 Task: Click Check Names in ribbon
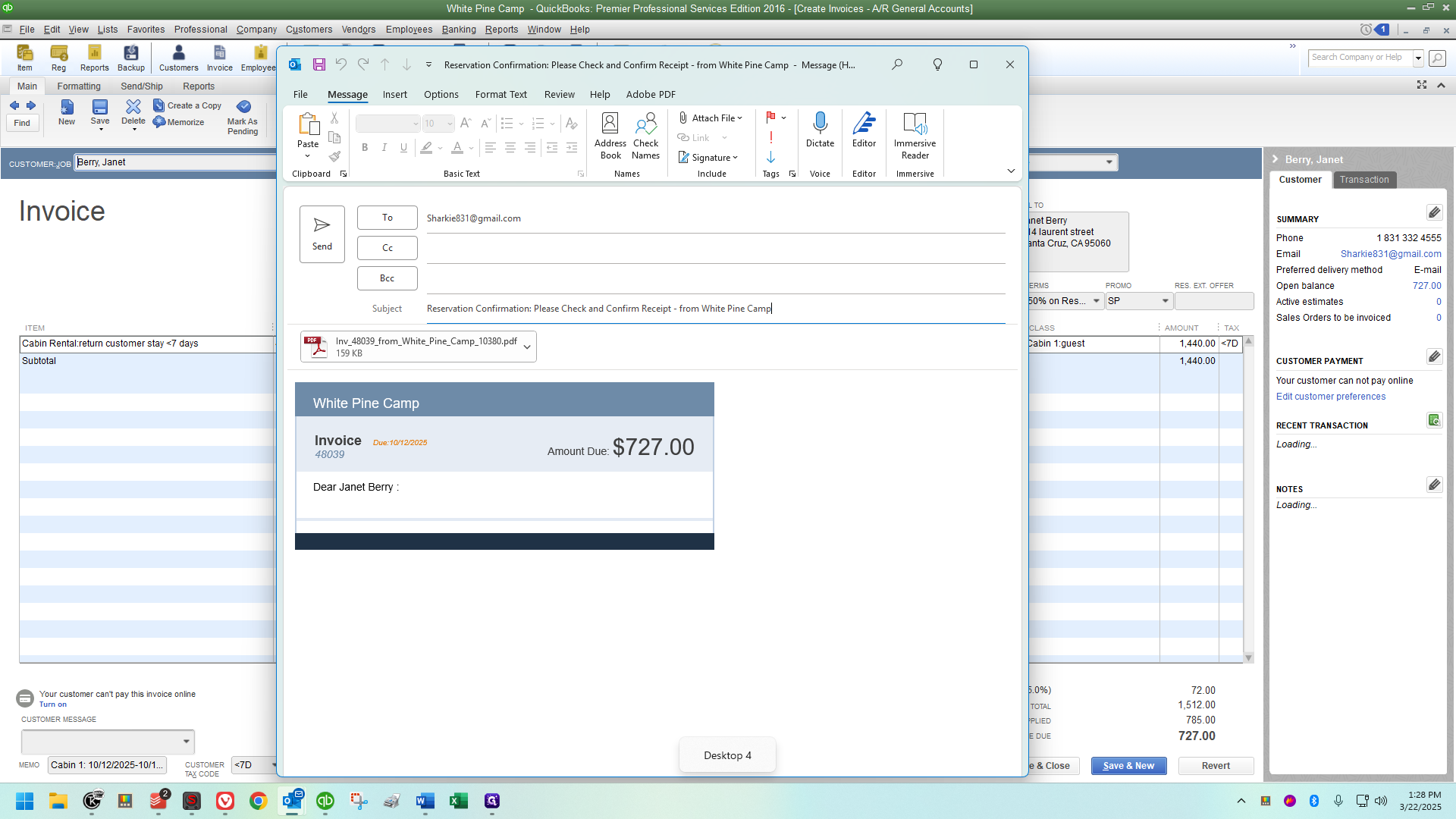tap(645, 136)
